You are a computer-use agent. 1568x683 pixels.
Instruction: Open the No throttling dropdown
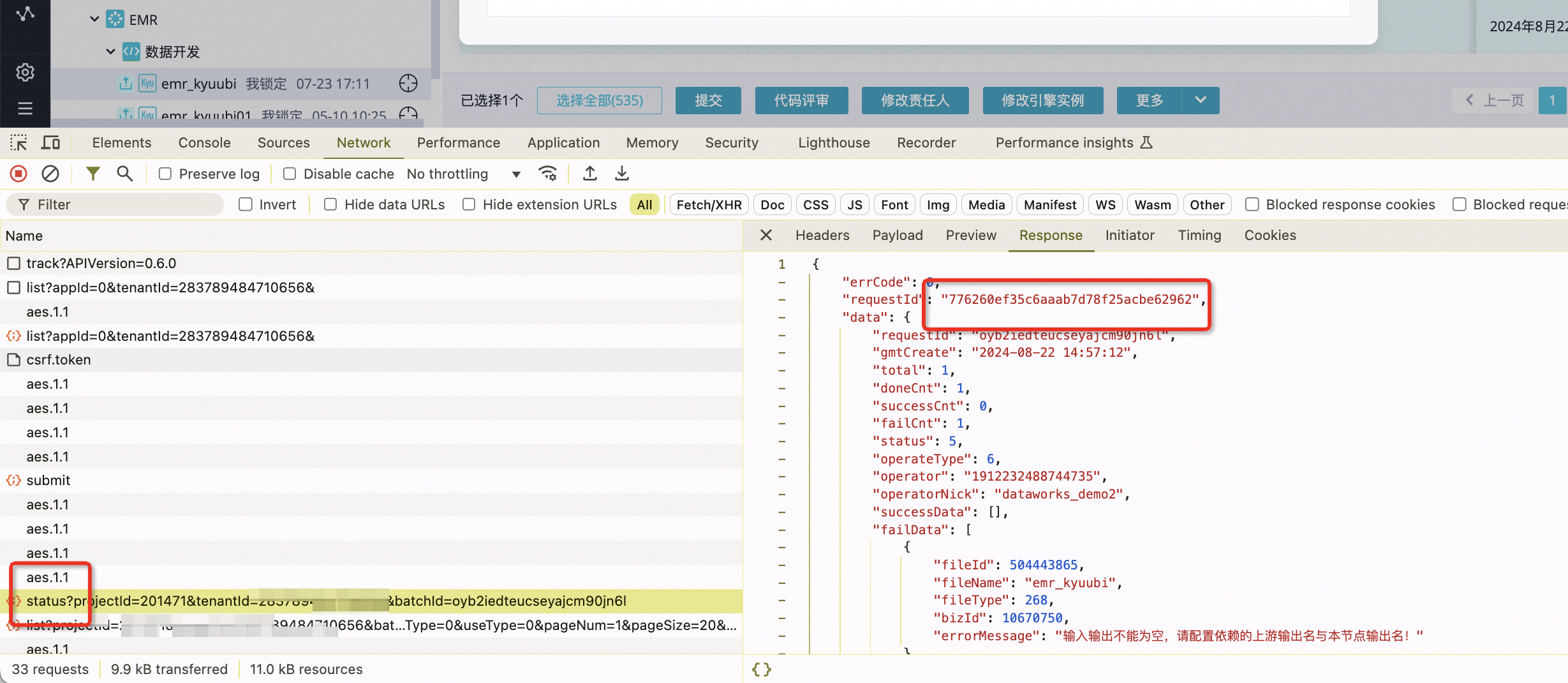pos(464,174)
